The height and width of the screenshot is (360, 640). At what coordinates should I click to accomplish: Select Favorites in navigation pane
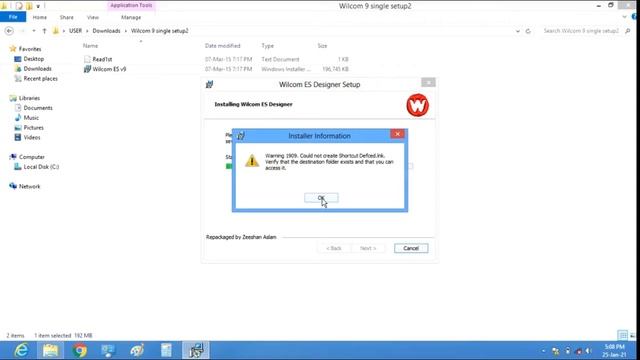pyautogui.click(x=30, y=49)
